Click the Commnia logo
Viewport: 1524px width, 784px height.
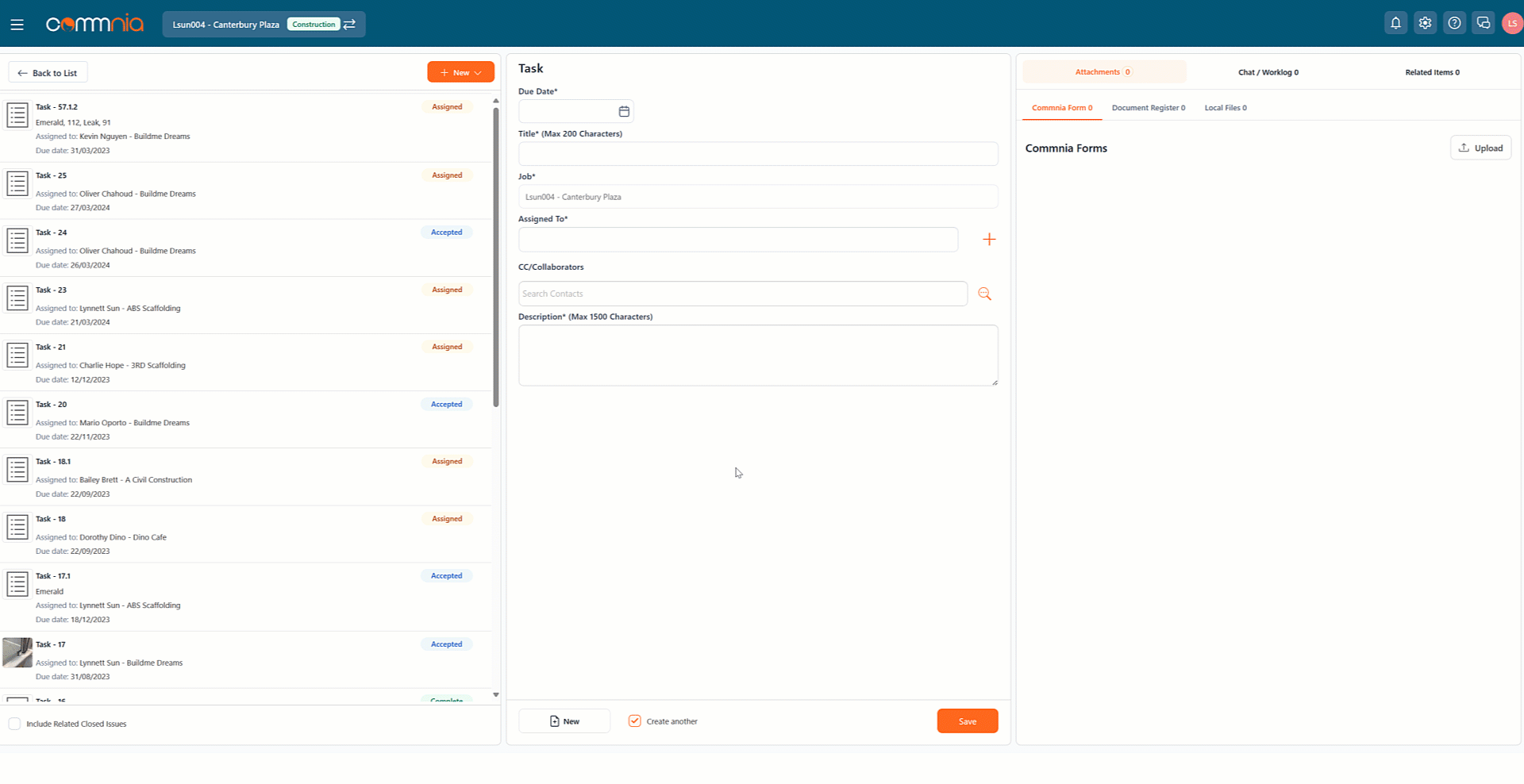point(94,24)
